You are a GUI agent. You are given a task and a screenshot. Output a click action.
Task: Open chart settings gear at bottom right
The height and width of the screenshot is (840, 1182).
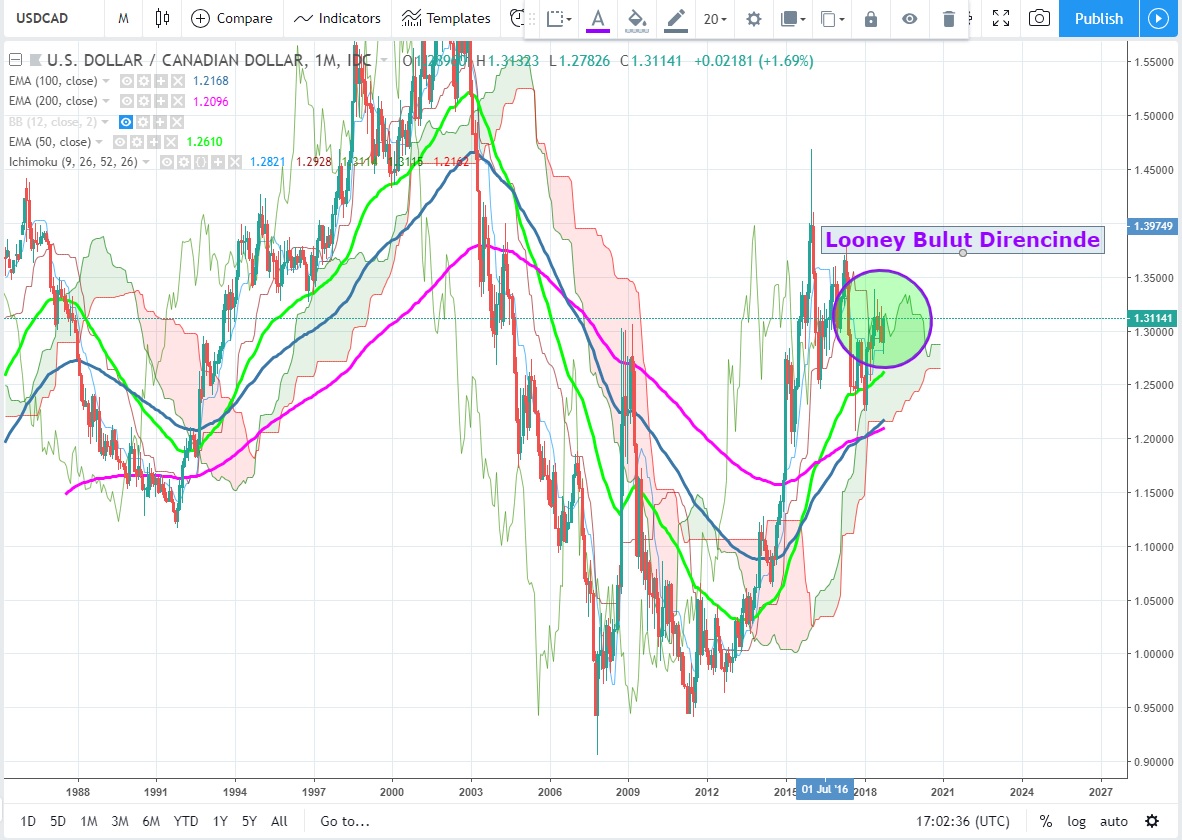(1152, 821)
